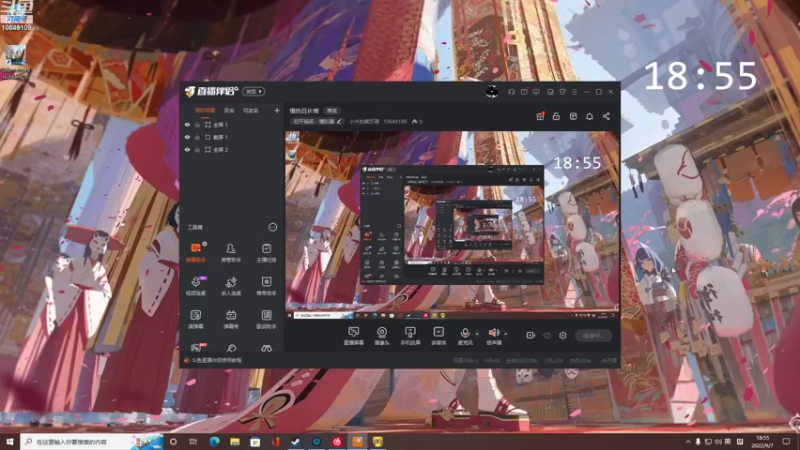Open the tool with the red HOT badge
Image resolution: width=800 pixels, height=450 pixels.
click(197, 348)
